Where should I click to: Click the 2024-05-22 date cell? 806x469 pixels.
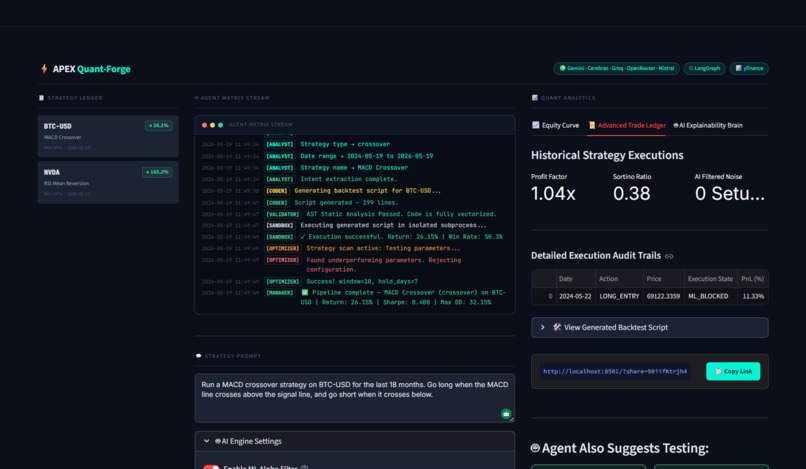pyautogui.click(x=575, y=296)
